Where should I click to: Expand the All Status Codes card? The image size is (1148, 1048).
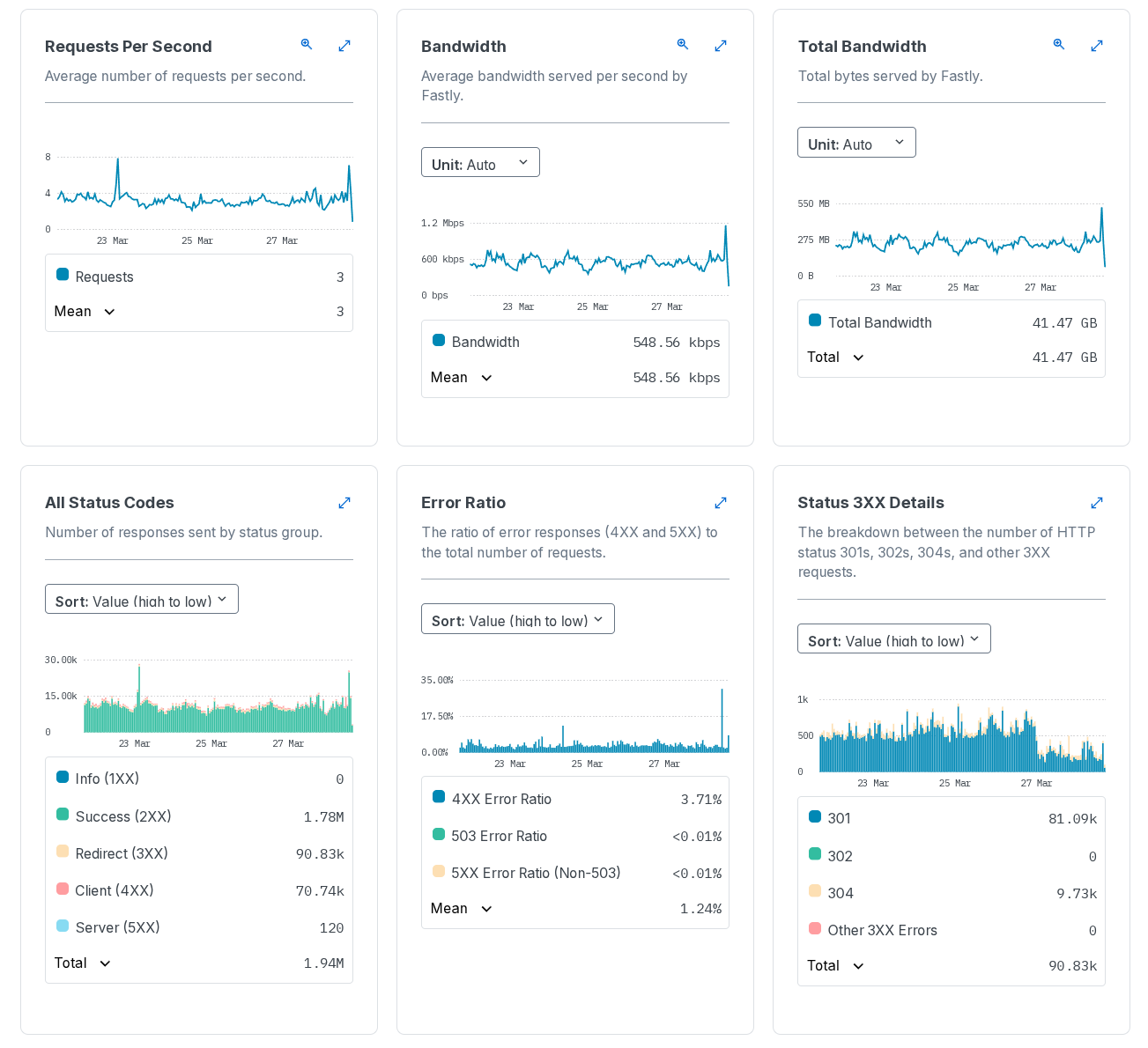344,503
